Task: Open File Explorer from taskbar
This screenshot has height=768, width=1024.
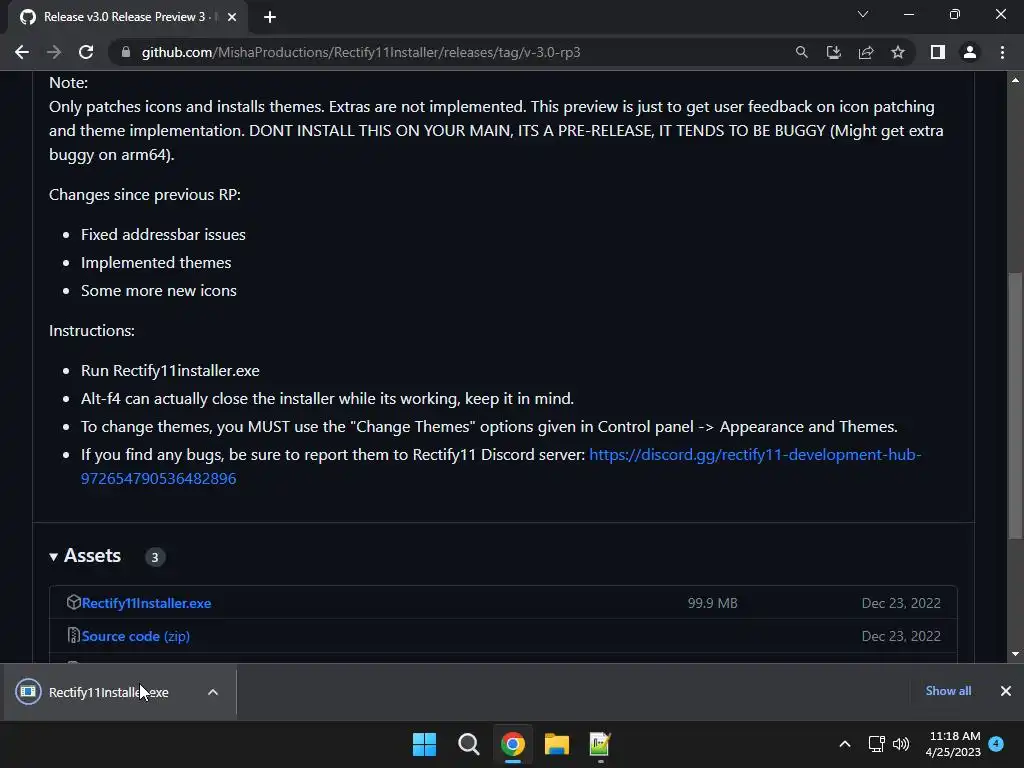Action: pos(556,744)
